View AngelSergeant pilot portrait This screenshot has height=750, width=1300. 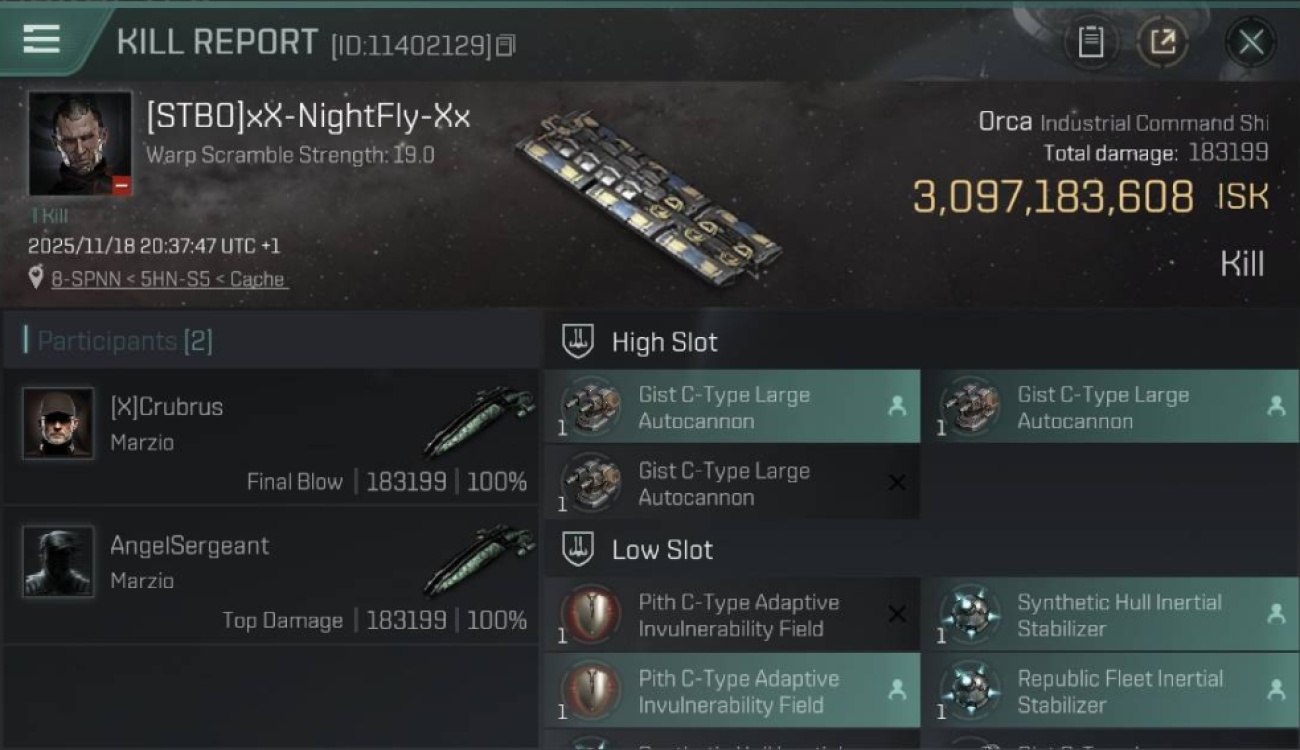pos(58,562)
